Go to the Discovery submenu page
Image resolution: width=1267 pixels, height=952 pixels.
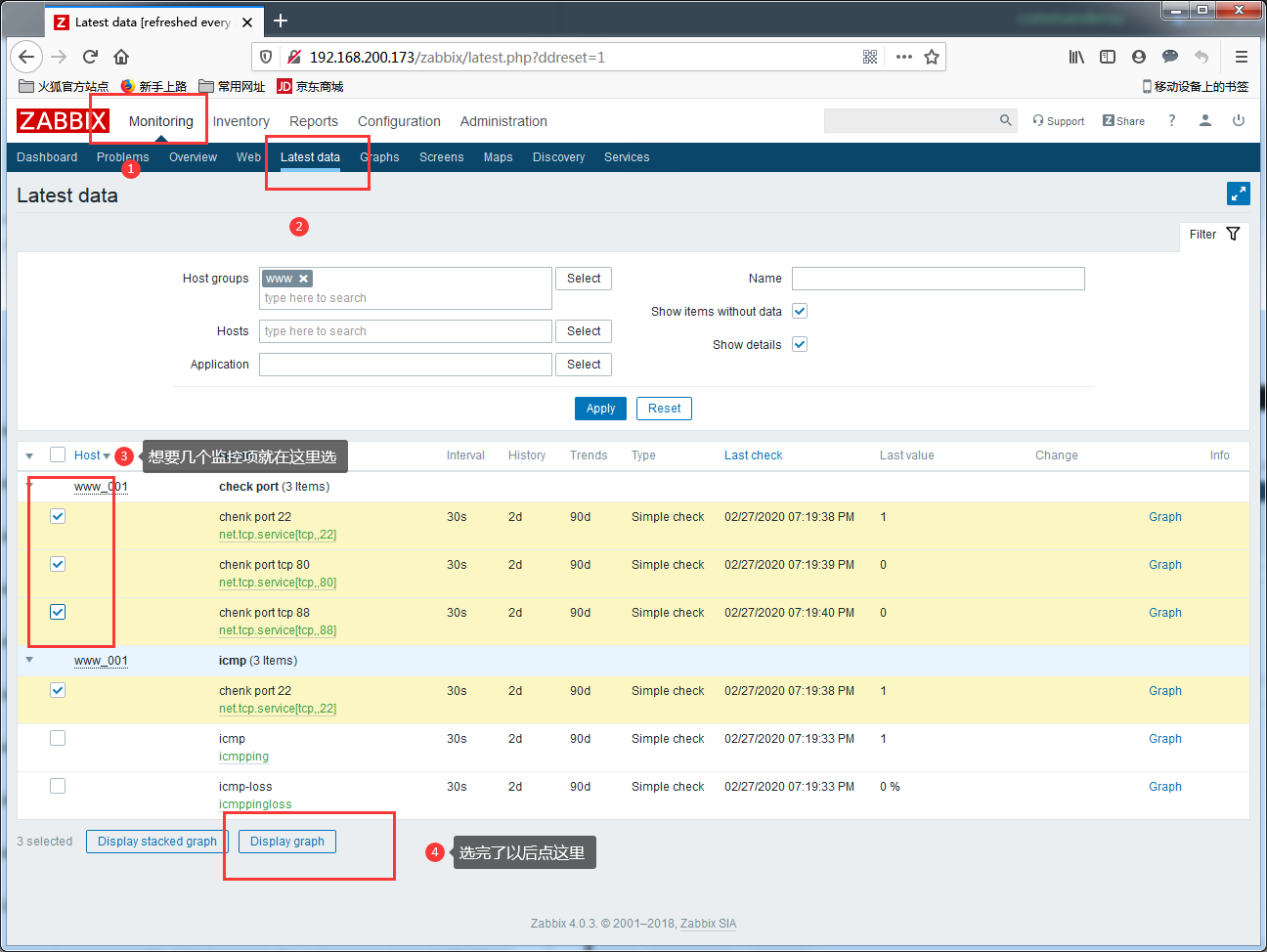[558, 157]
